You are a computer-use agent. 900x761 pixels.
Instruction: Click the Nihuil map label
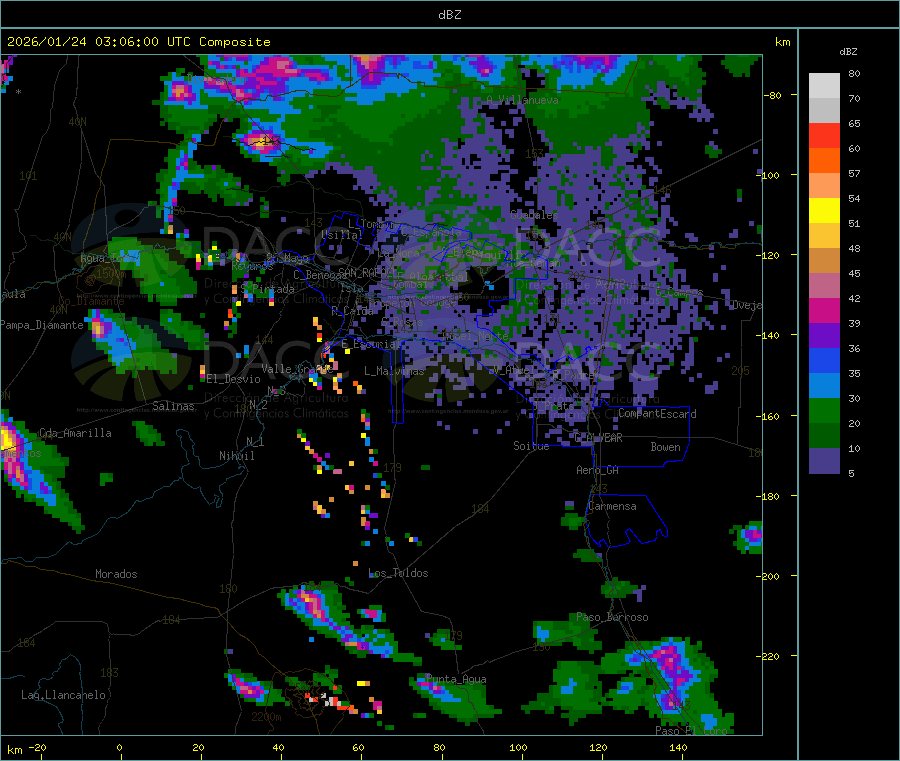[x=237, y=456]
